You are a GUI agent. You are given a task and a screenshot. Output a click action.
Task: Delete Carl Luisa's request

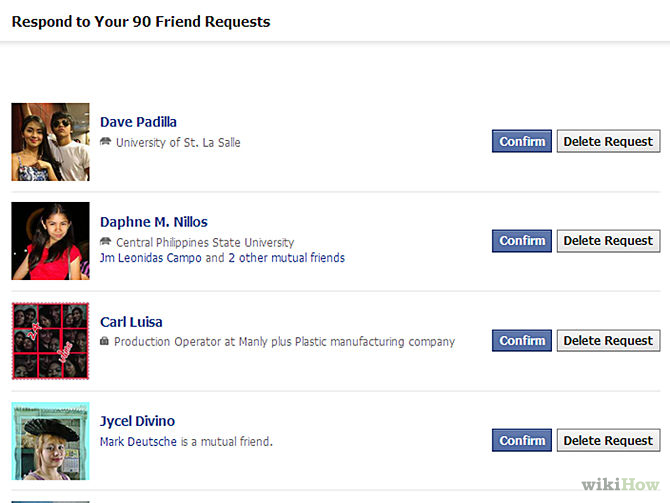click(608, 341)
